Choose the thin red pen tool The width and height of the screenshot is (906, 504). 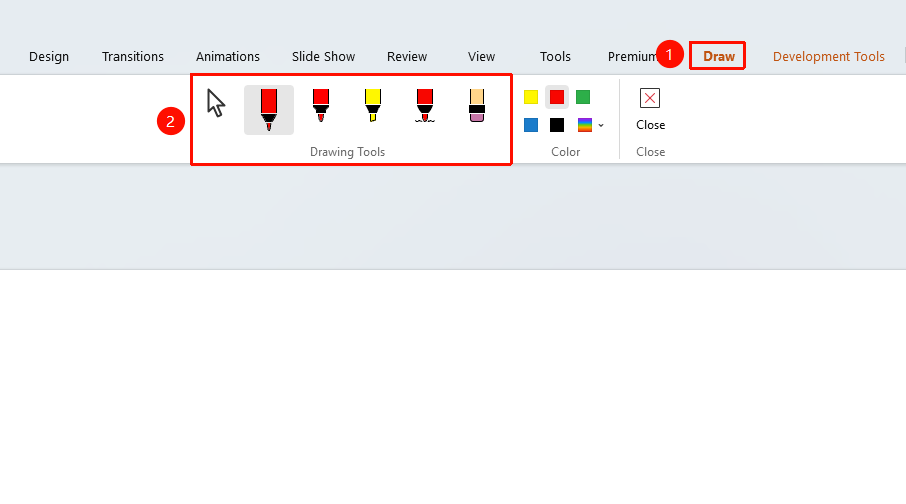[x=321, y=105]
